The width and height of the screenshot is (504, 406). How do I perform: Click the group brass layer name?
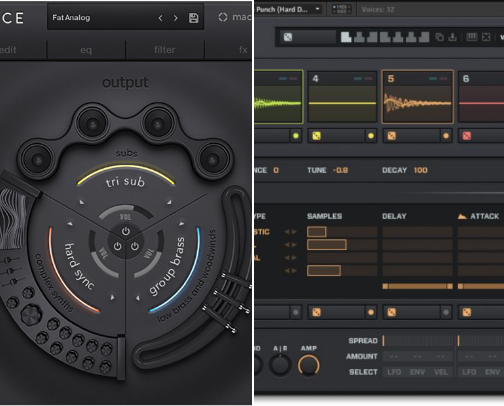(x=166, y=267)
